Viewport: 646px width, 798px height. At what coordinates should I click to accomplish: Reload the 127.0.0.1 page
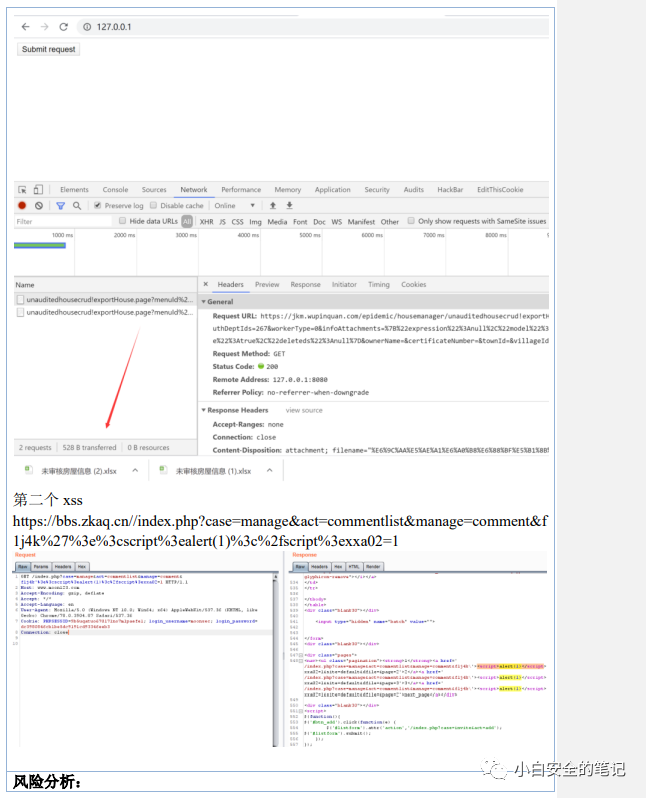(64, 27)
